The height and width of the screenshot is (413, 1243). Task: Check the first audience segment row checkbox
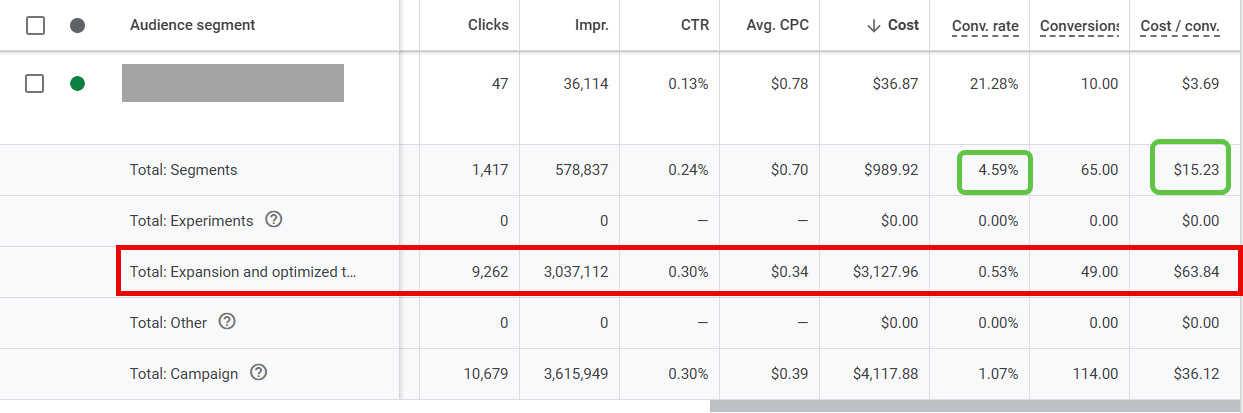[35, 84]
